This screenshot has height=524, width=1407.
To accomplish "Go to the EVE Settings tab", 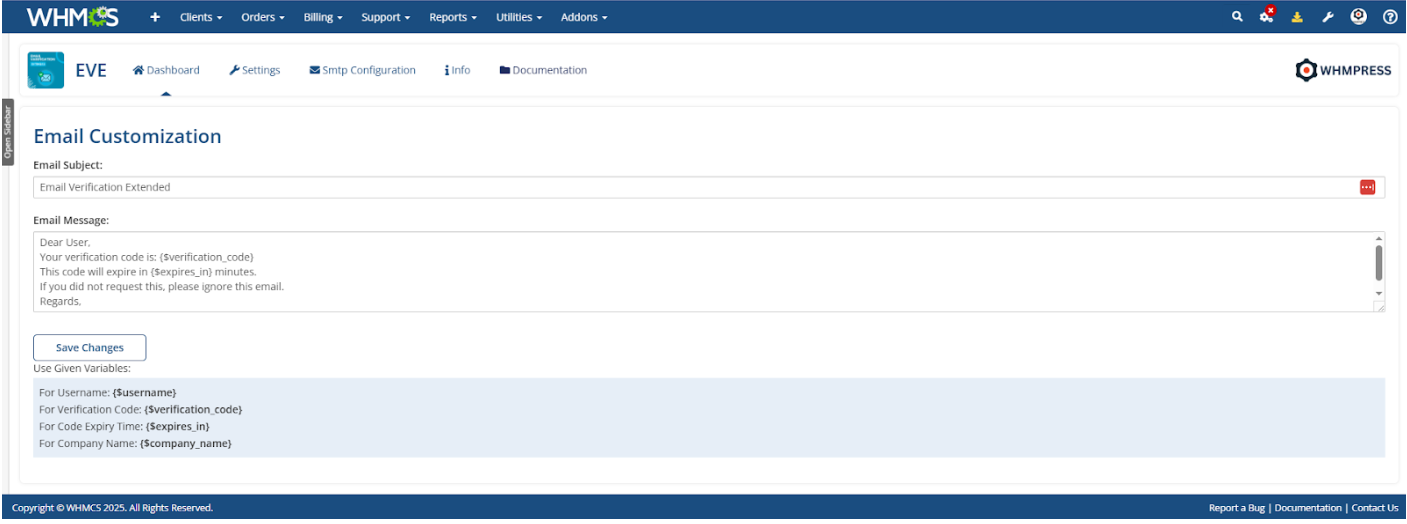I will coord(254,70).
